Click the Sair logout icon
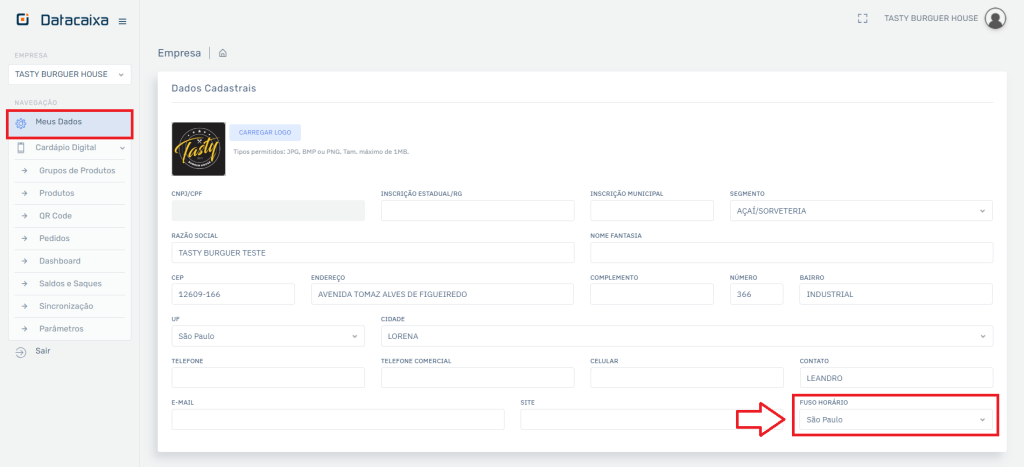Image resolution: width=1024 pixels, height=467 pixels. [x=21, y=352]
